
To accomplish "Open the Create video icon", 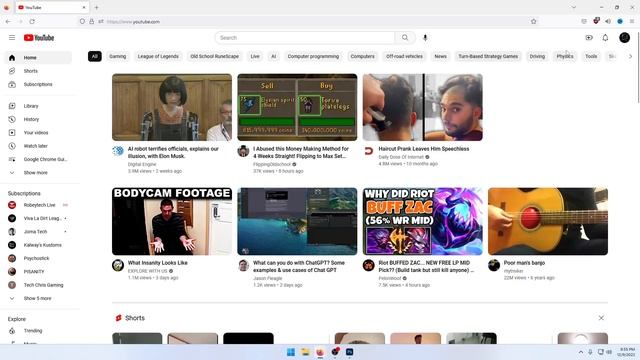I will tap(589, 38).
